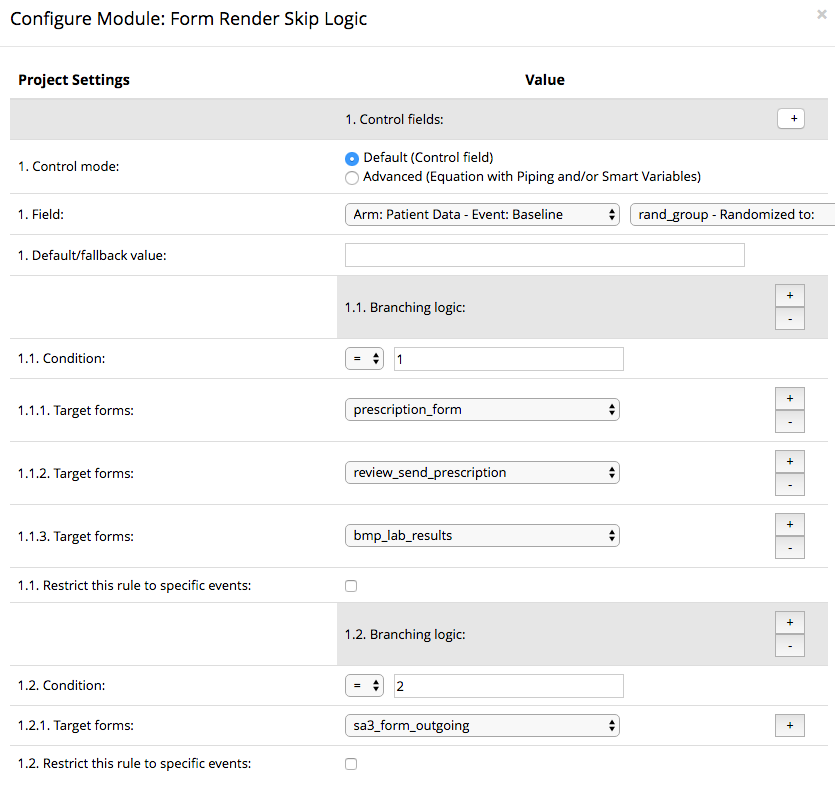Add target form after 1.1.2
This screenshot has width=835, height=789.
click(790, 462)
